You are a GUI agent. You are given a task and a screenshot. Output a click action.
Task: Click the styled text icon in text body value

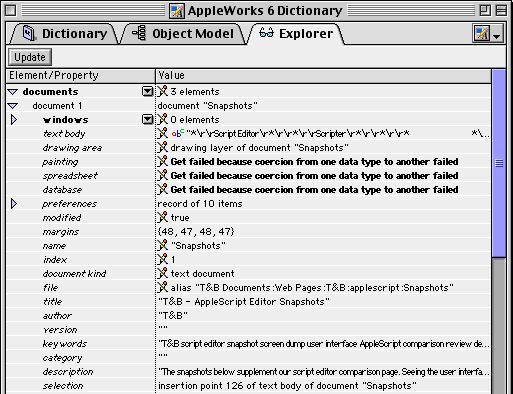[x=178, y=133]
